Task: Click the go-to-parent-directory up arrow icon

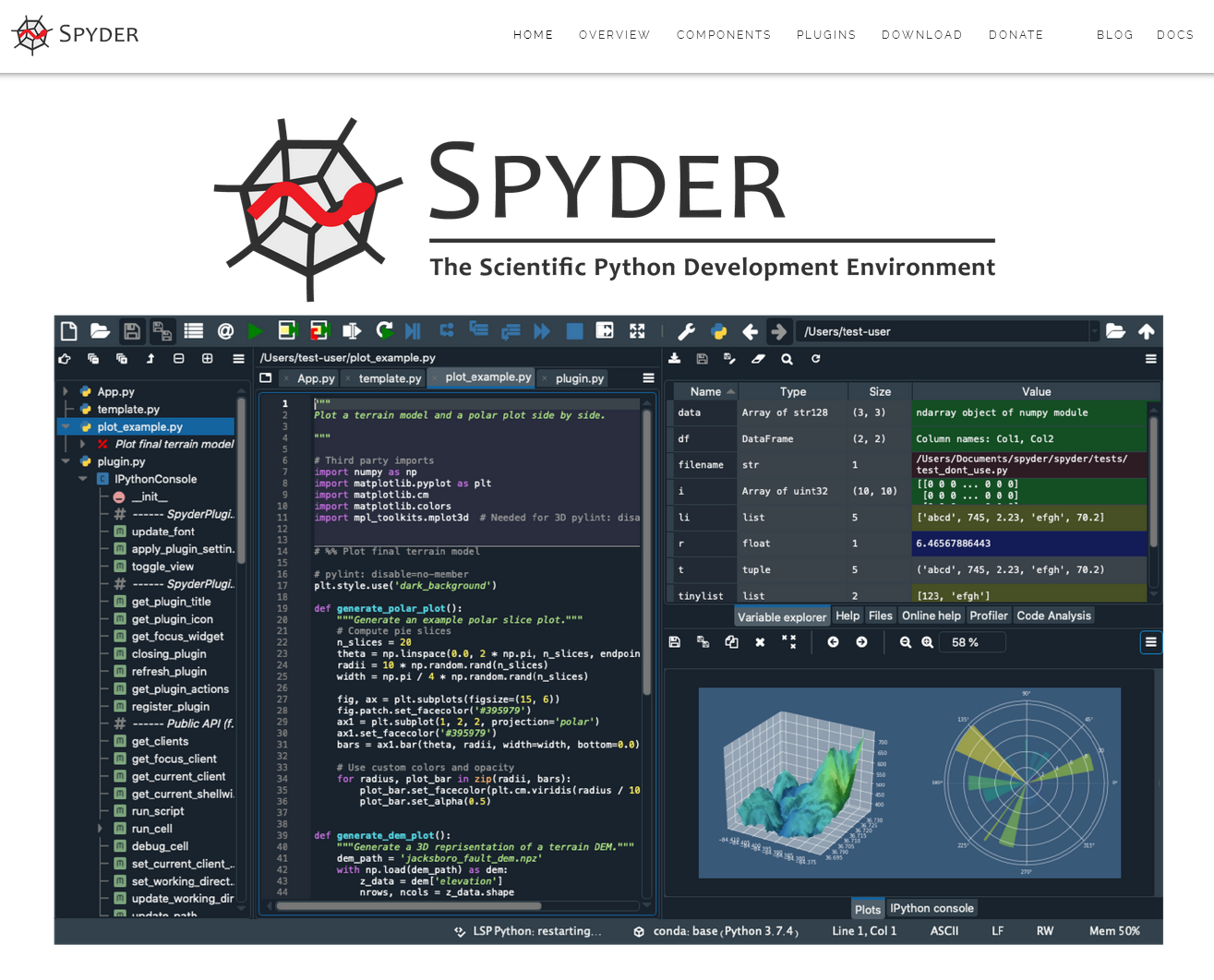Action: [1147, 331]
